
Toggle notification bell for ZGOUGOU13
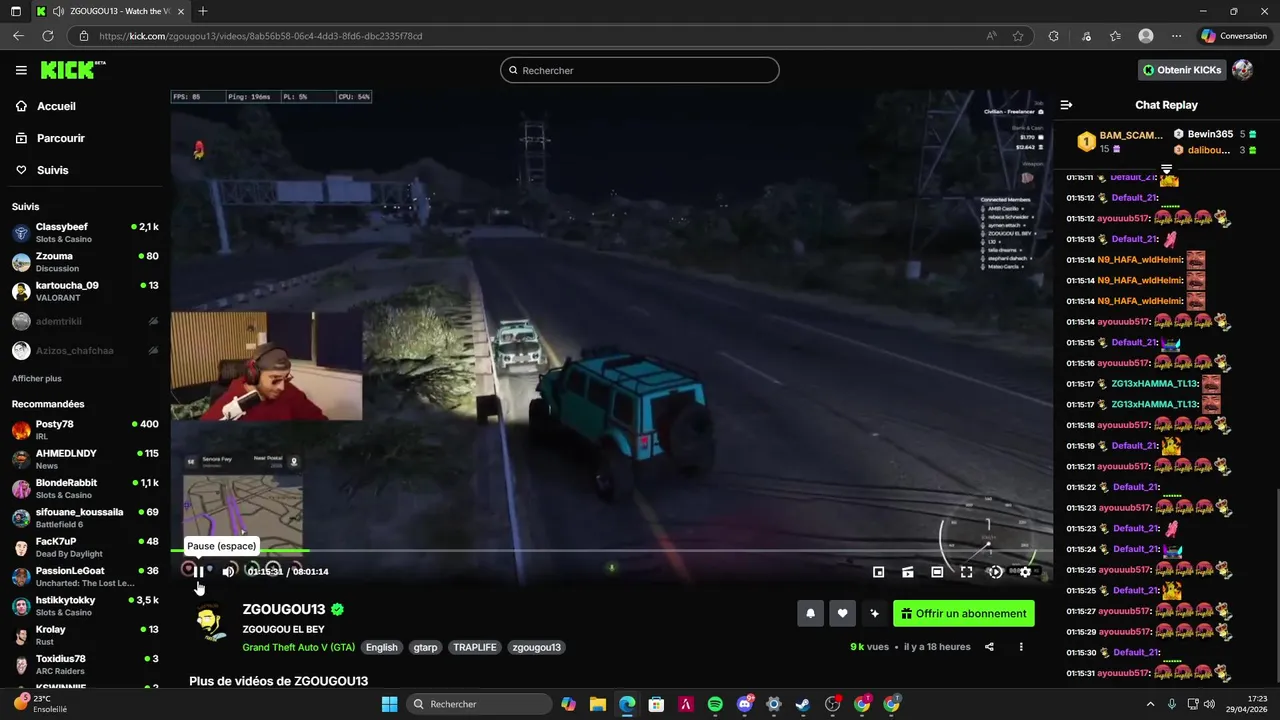[x=811, y=614]
